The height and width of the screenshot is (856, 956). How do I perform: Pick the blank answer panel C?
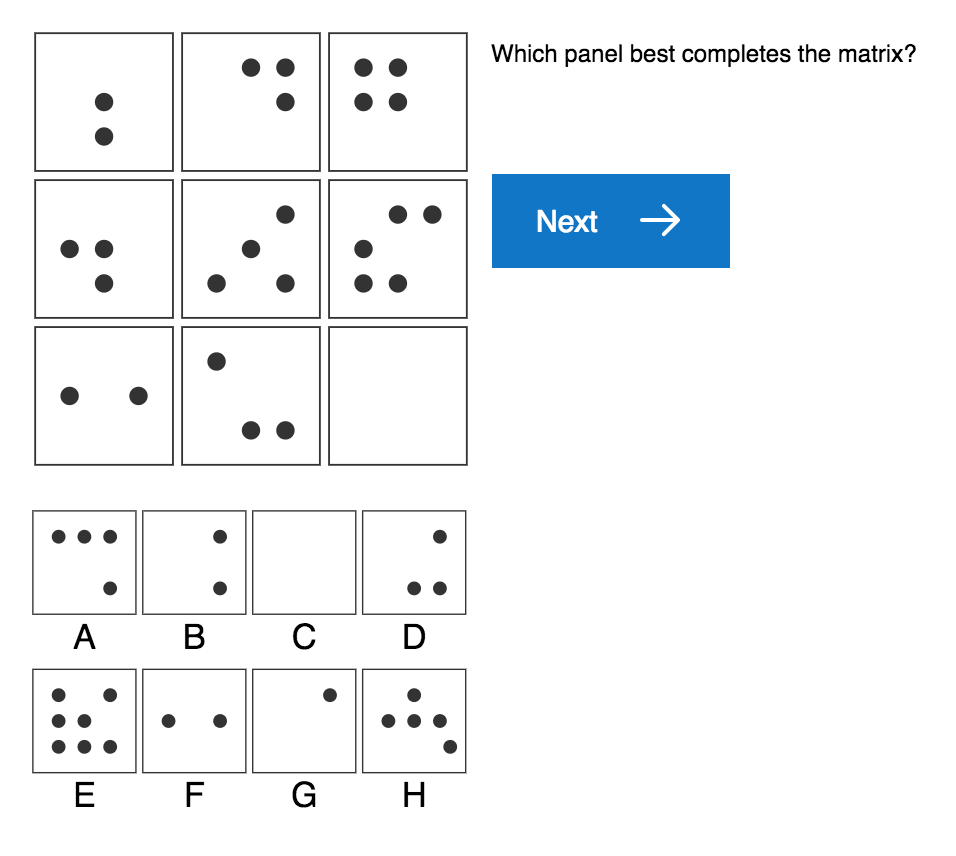tap(304, 562)
